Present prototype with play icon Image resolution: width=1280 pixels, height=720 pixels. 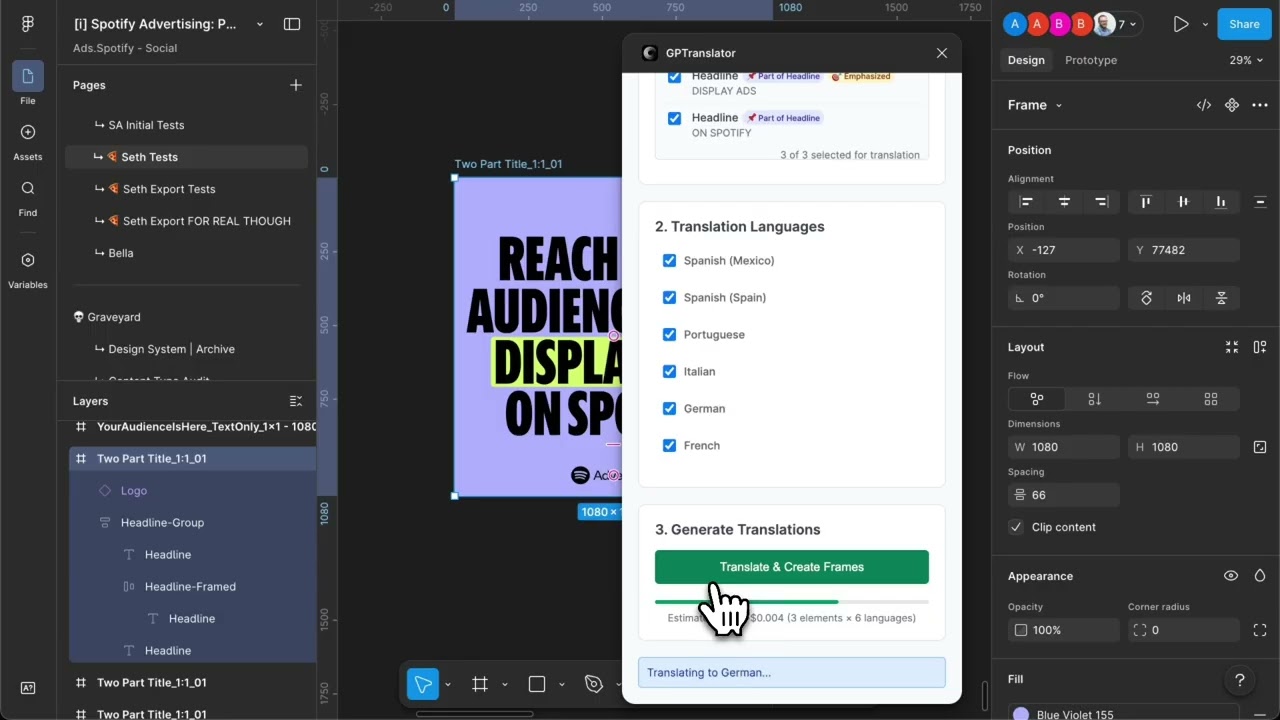tap(1181, 24)
